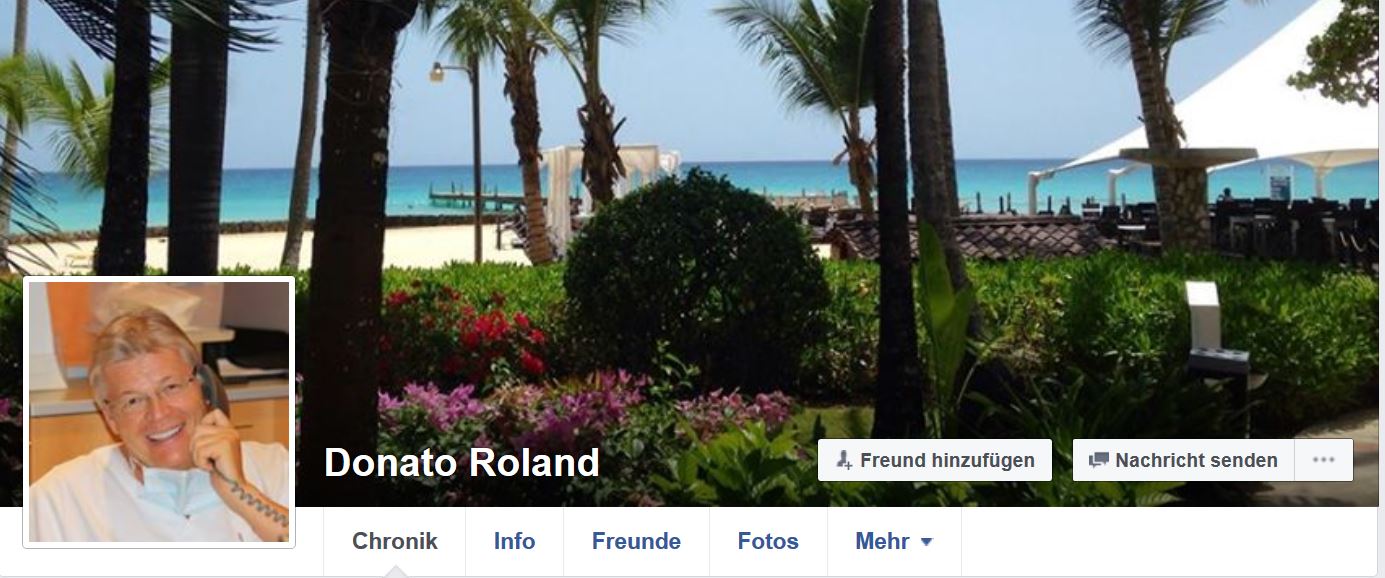Click the Freund hinzufügen button text
Image resolution: width=1385 pixels, height=578 pixels.
click(x=947, y=461)
